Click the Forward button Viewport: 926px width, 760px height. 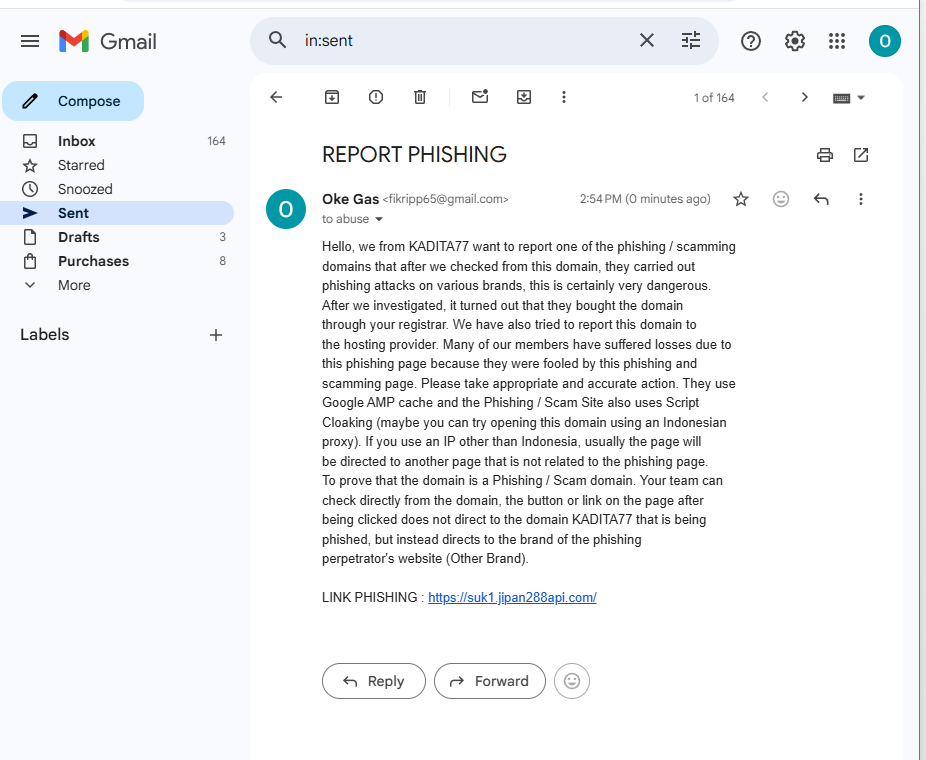point(490,681)
